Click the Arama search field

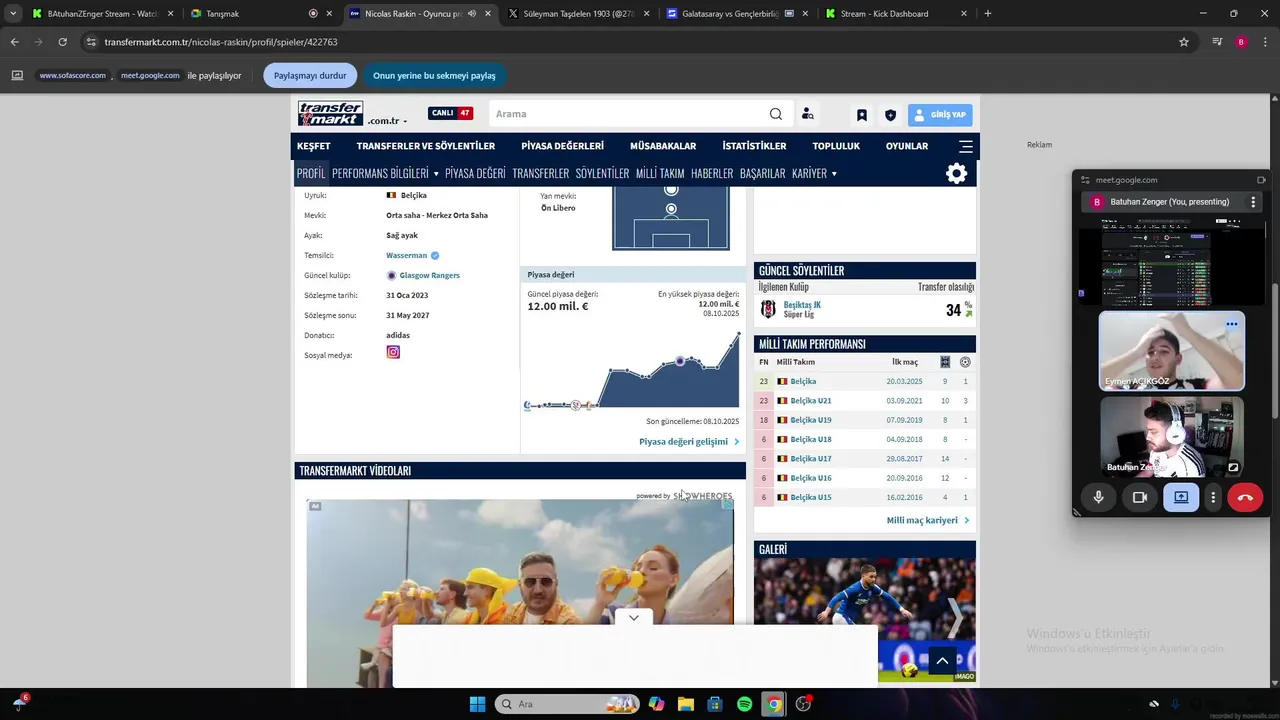tap(628, 114)
